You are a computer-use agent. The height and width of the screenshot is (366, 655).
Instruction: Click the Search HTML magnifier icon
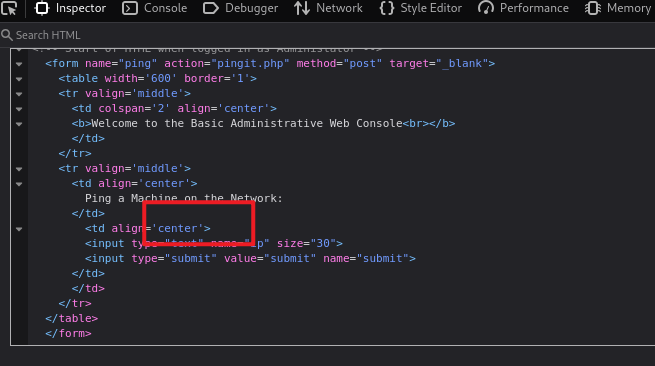click(x=7, y=35)
